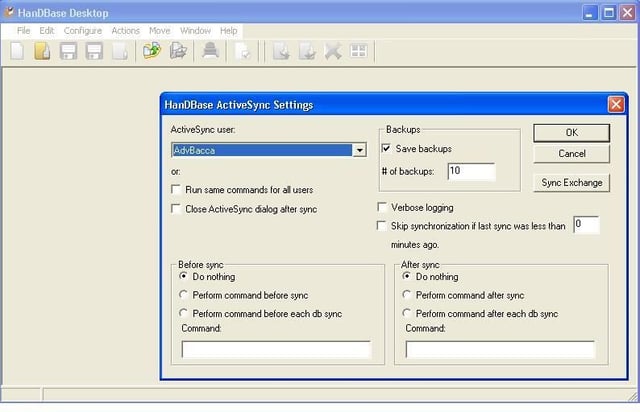This screenshot has height=412, width=640.
Task: Open the Configure menu
Action: (83, 31)
